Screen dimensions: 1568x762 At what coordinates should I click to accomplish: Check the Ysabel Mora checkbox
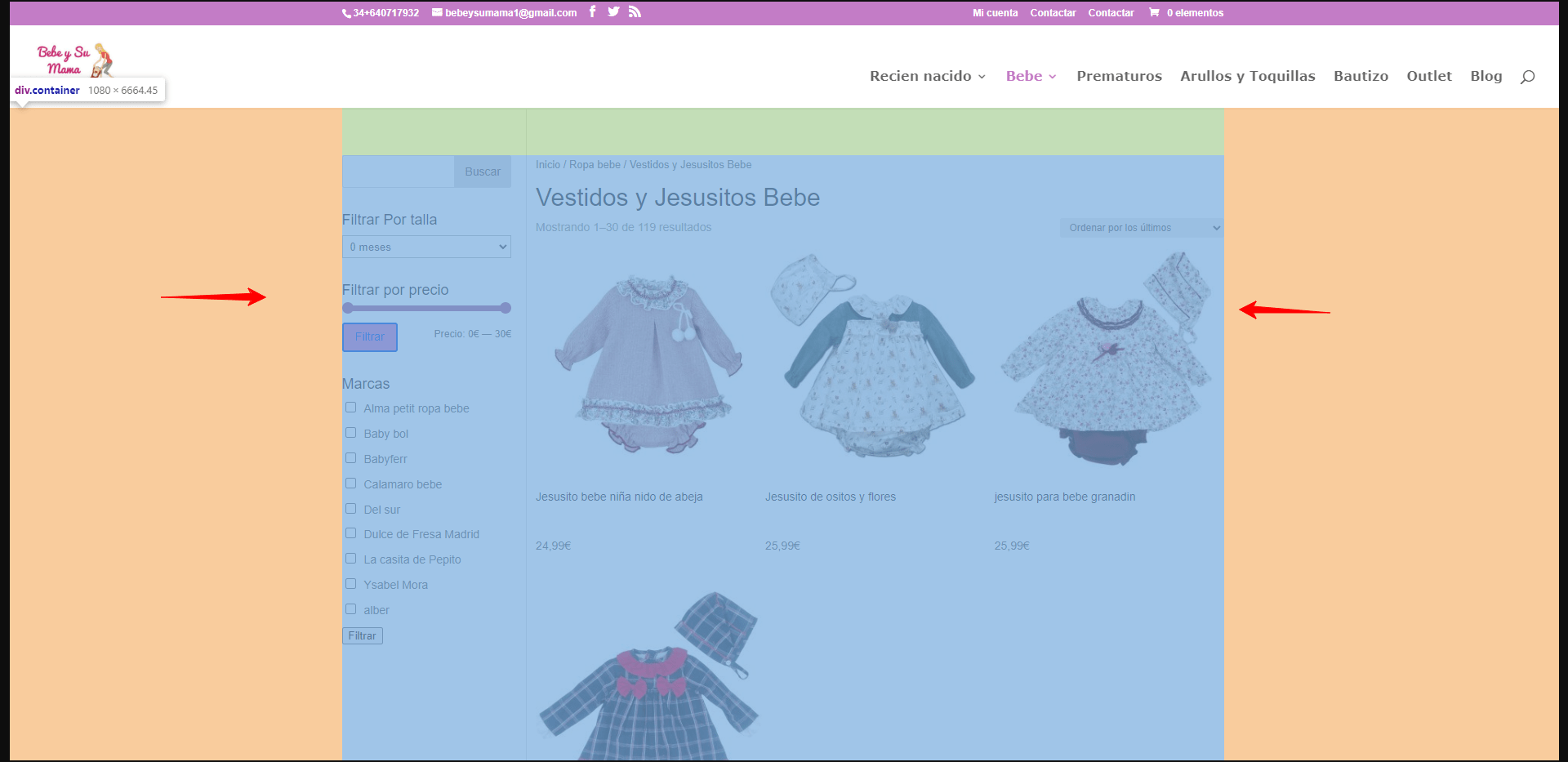[350, 584]
